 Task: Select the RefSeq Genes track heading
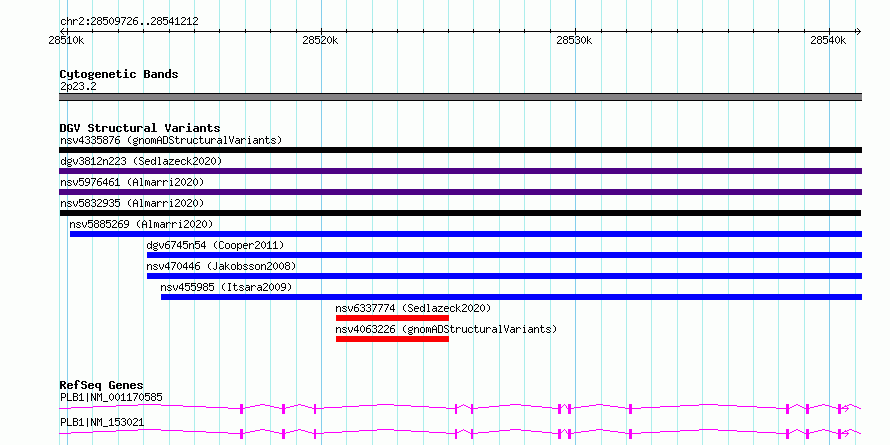tap(102, 385)
